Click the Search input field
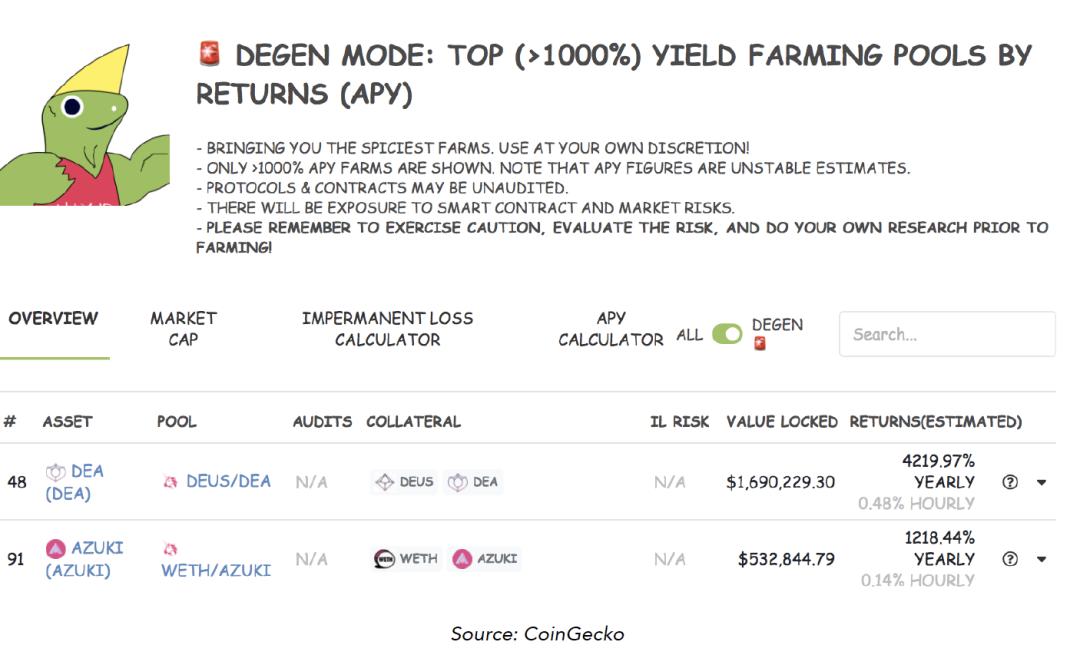The width and height of the screenshot is (1080, 665). coord(947,334)
